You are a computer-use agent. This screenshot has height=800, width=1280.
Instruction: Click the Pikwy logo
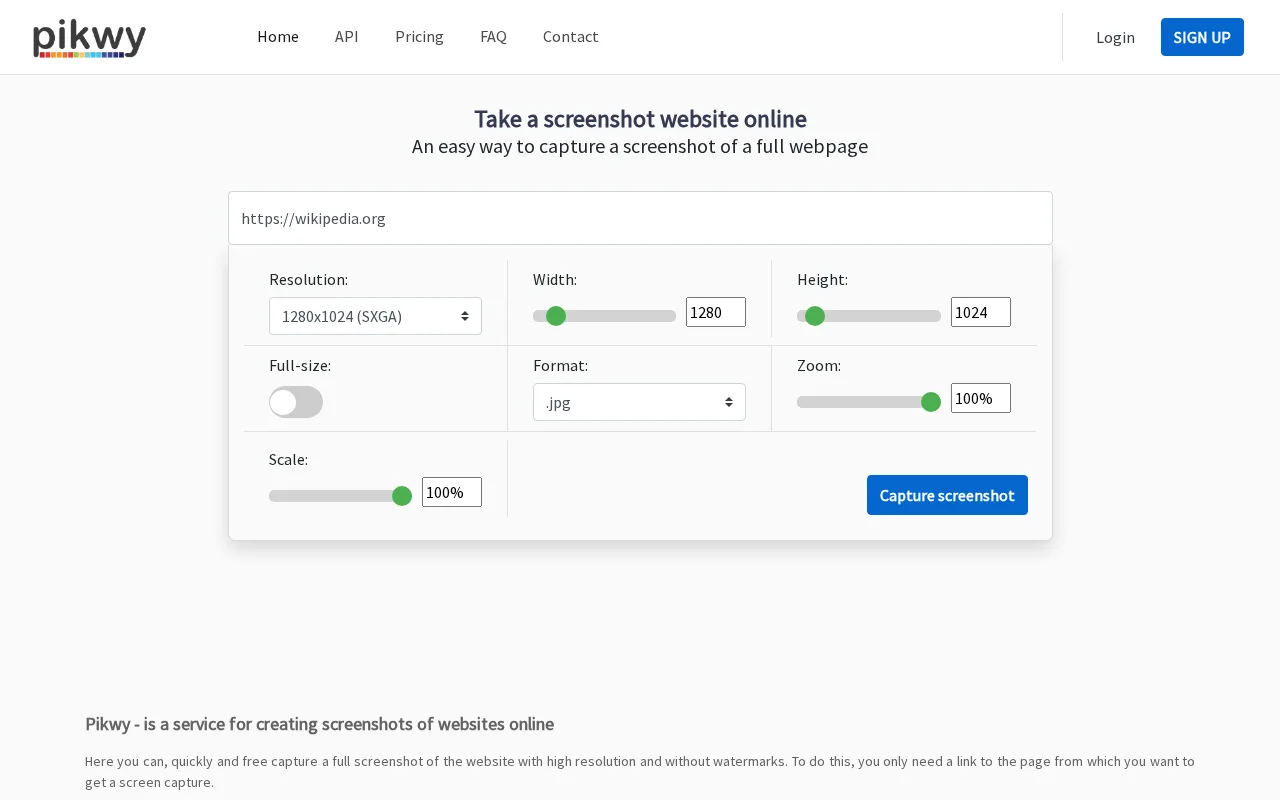(90, 38)
